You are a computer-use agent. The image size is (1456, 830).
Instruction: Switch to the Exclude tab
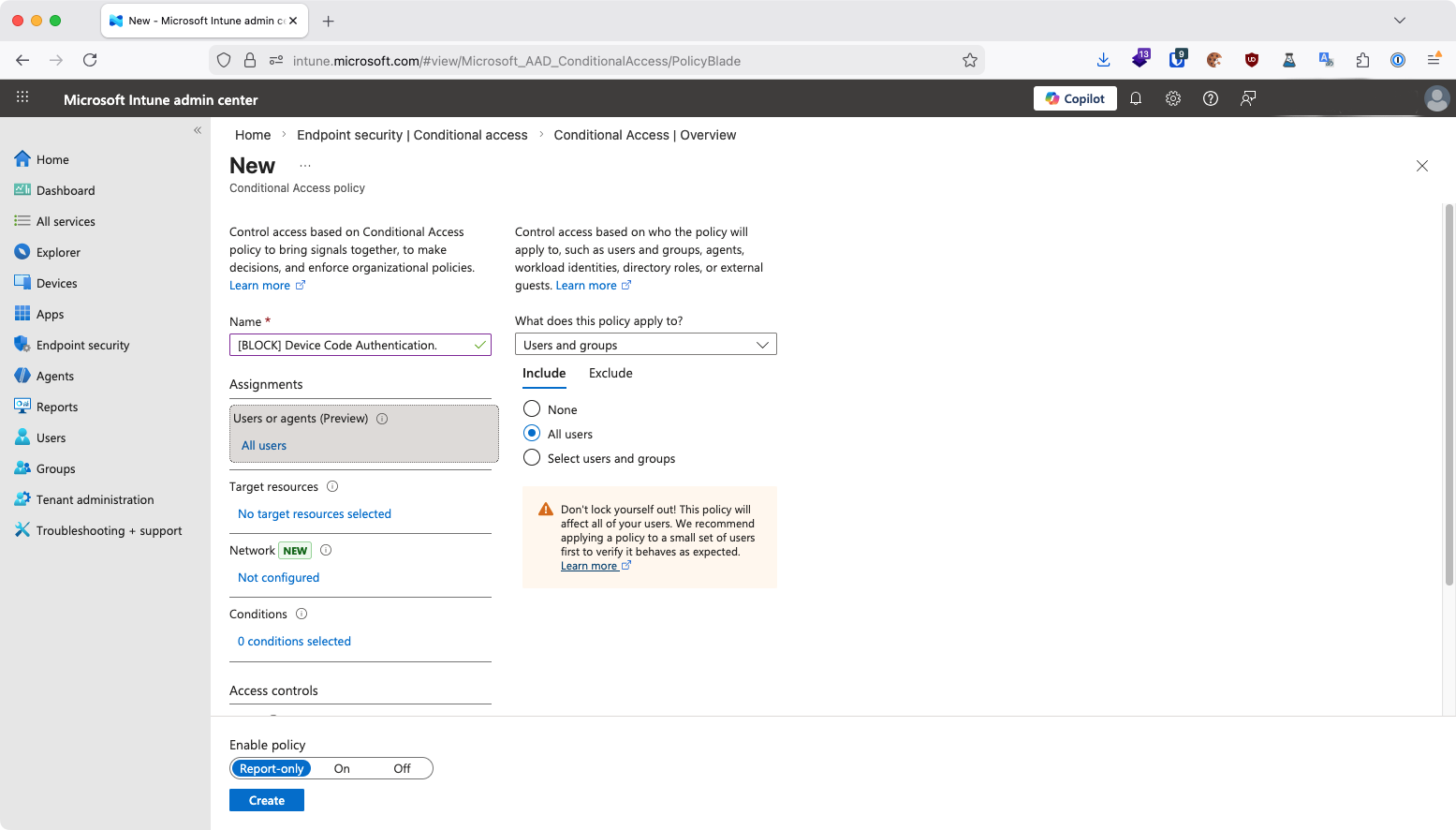pyautogui.click(x=610, y=373)
